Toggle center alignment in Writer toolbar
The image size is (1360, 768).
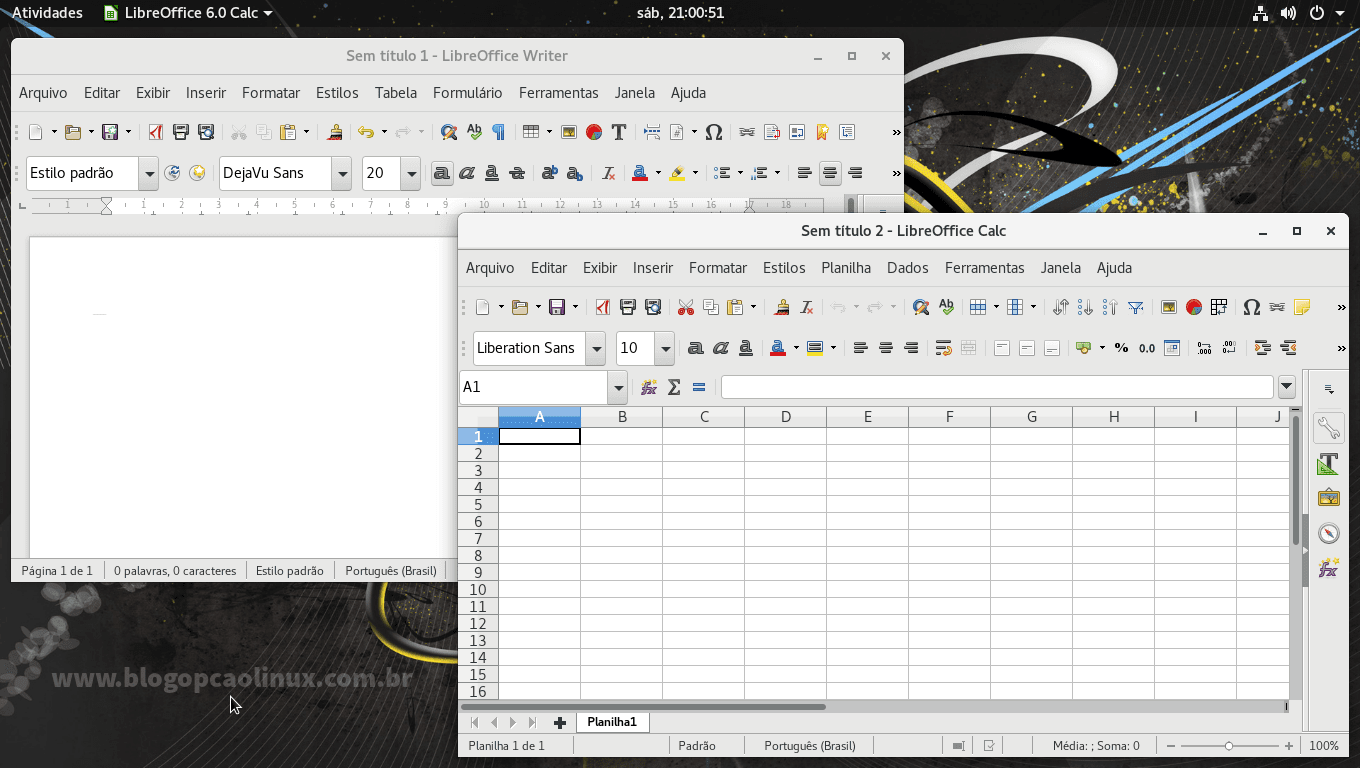click(830, 173)
